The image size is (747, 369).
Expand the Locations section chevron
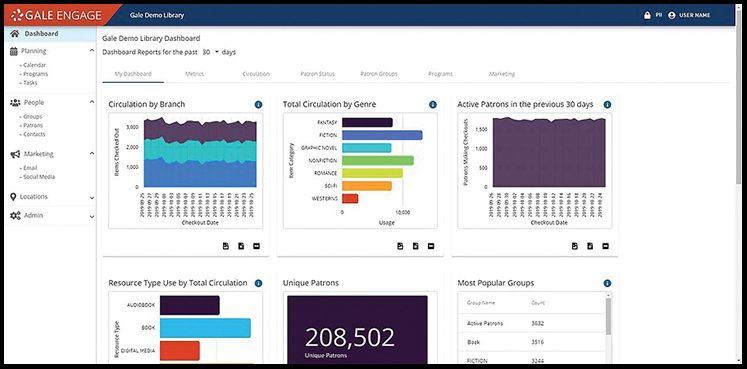pos(91,198)
